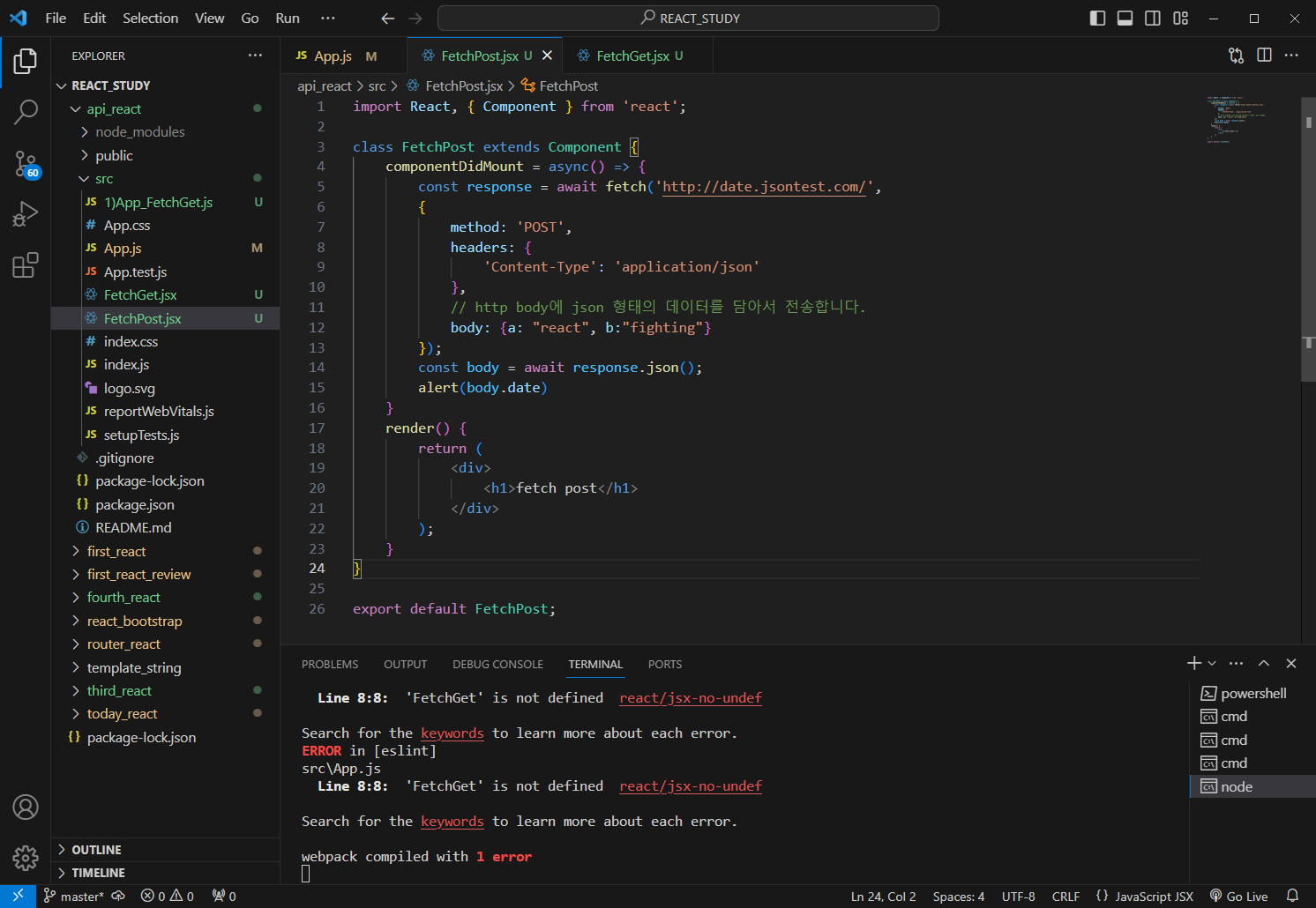1316x908 pixels.
Task: Click master* branch in status bar
Action: coord(73,897)
